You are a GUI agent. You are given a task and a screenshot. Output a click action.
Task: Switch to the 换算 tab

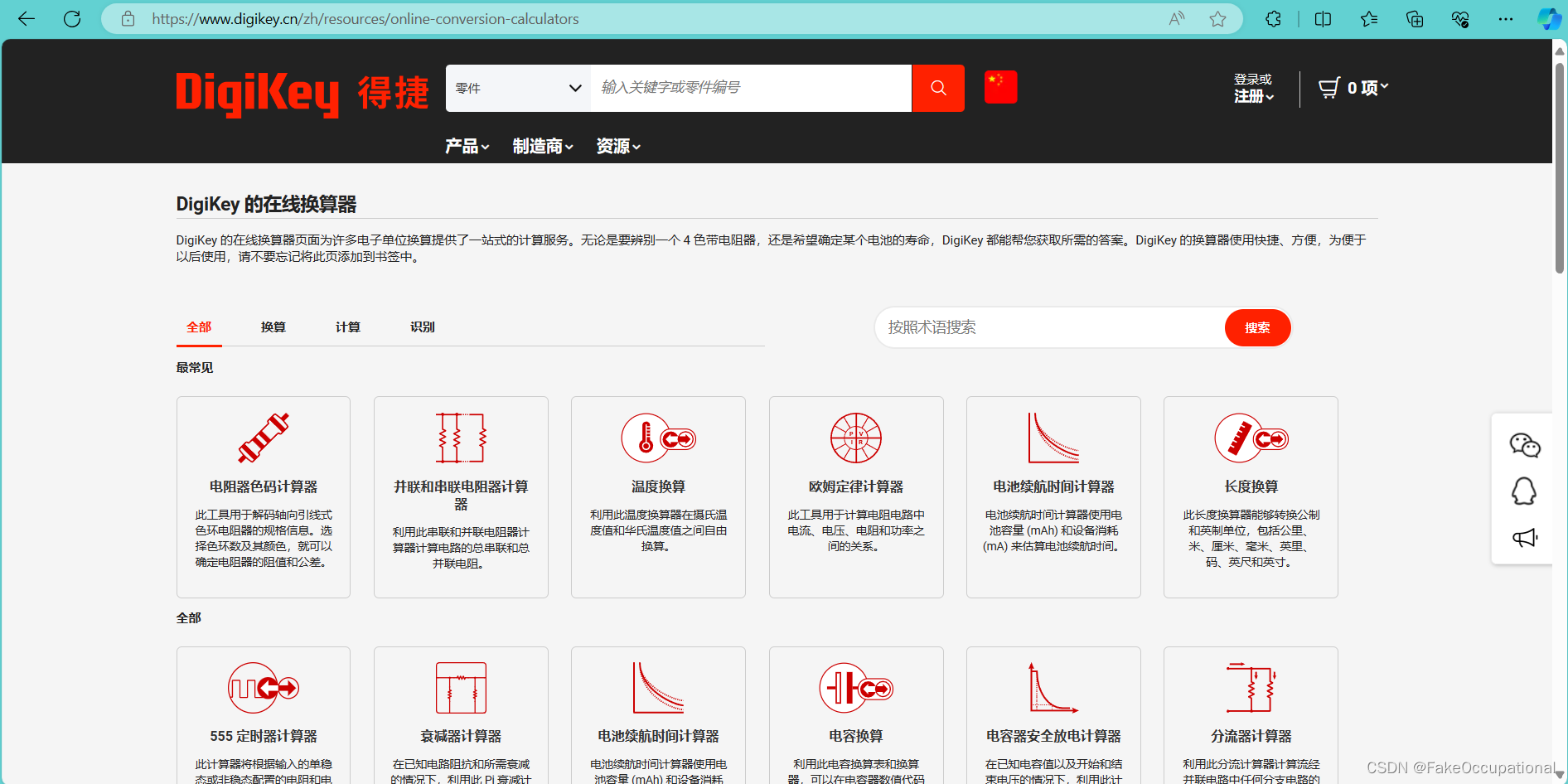273,327
